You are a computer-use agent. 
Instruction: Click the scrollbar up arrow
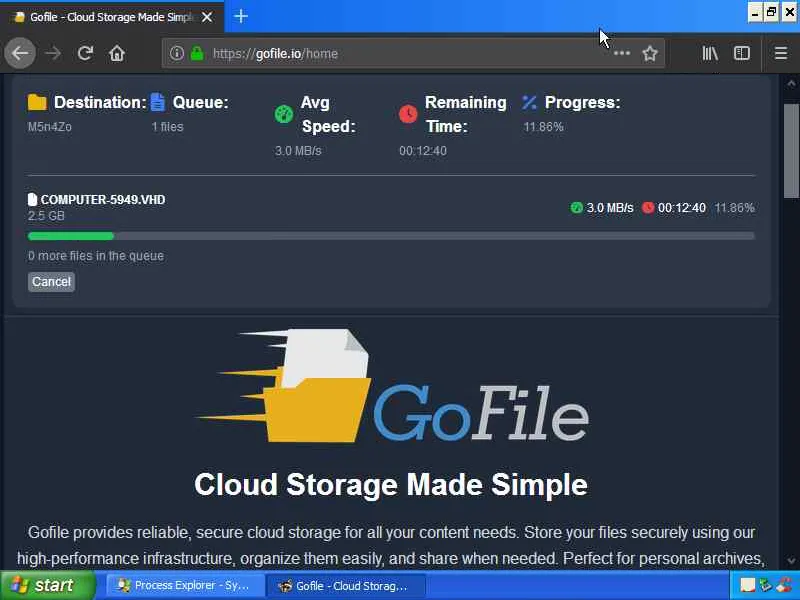(x=791, y=83)
